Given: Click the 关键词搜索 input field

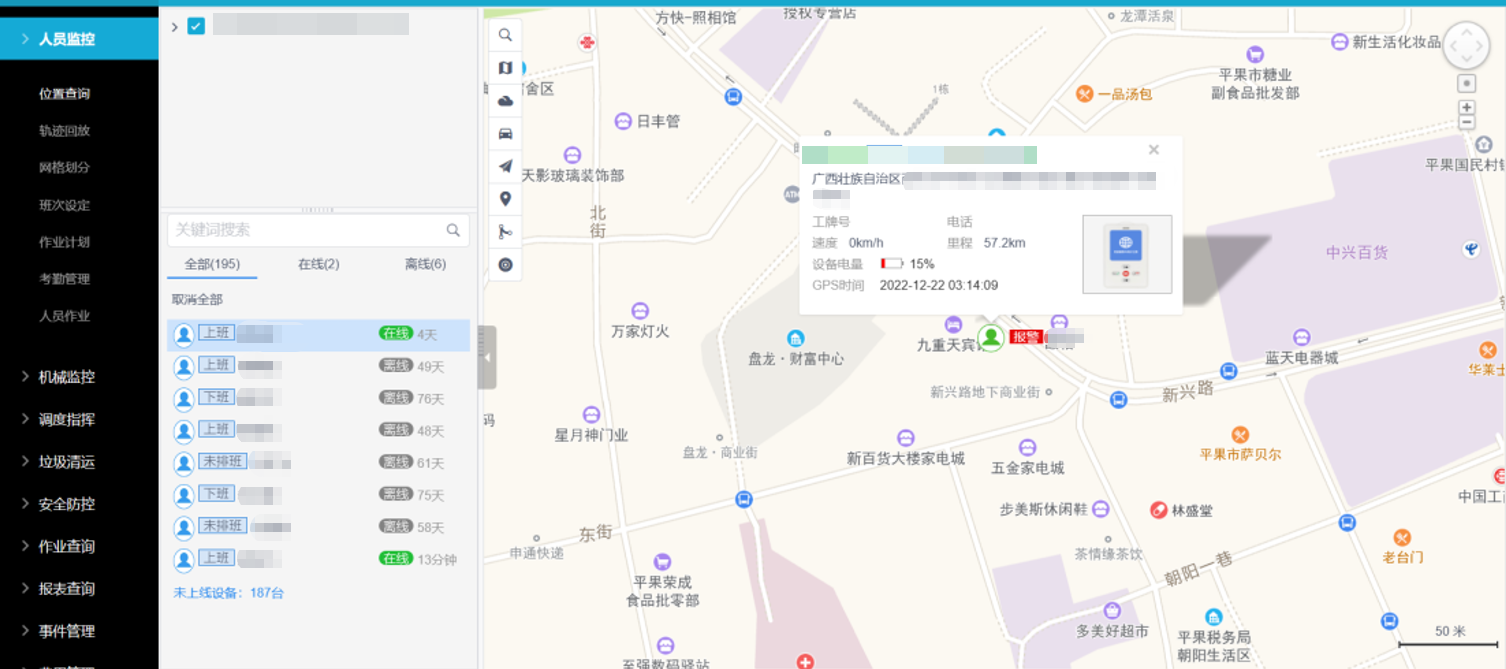Looking at the screenshot, I should (x=318, y=230).
